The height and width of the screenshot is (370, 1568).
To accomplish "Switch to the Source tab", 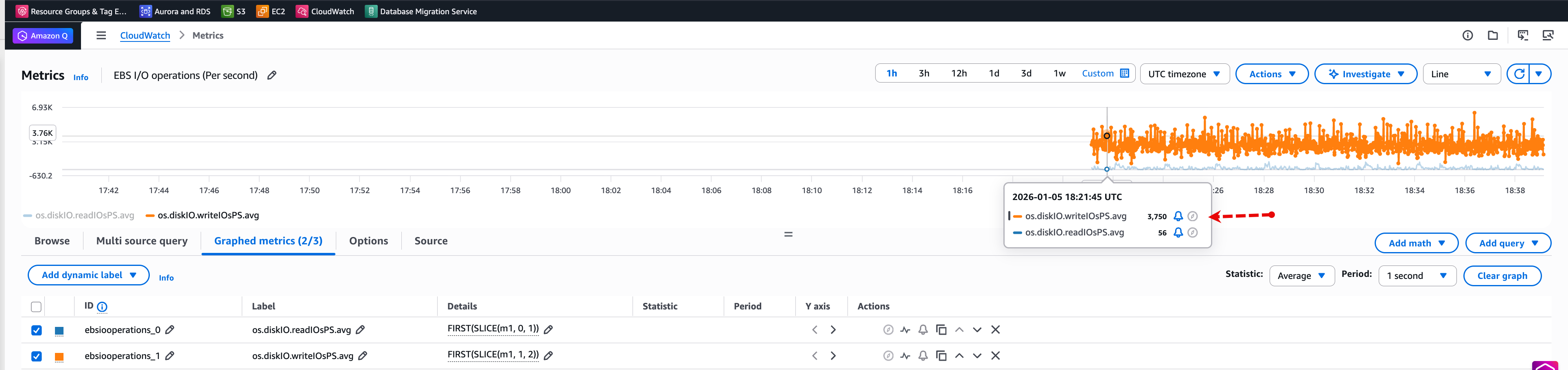I will tap(431, 241).
